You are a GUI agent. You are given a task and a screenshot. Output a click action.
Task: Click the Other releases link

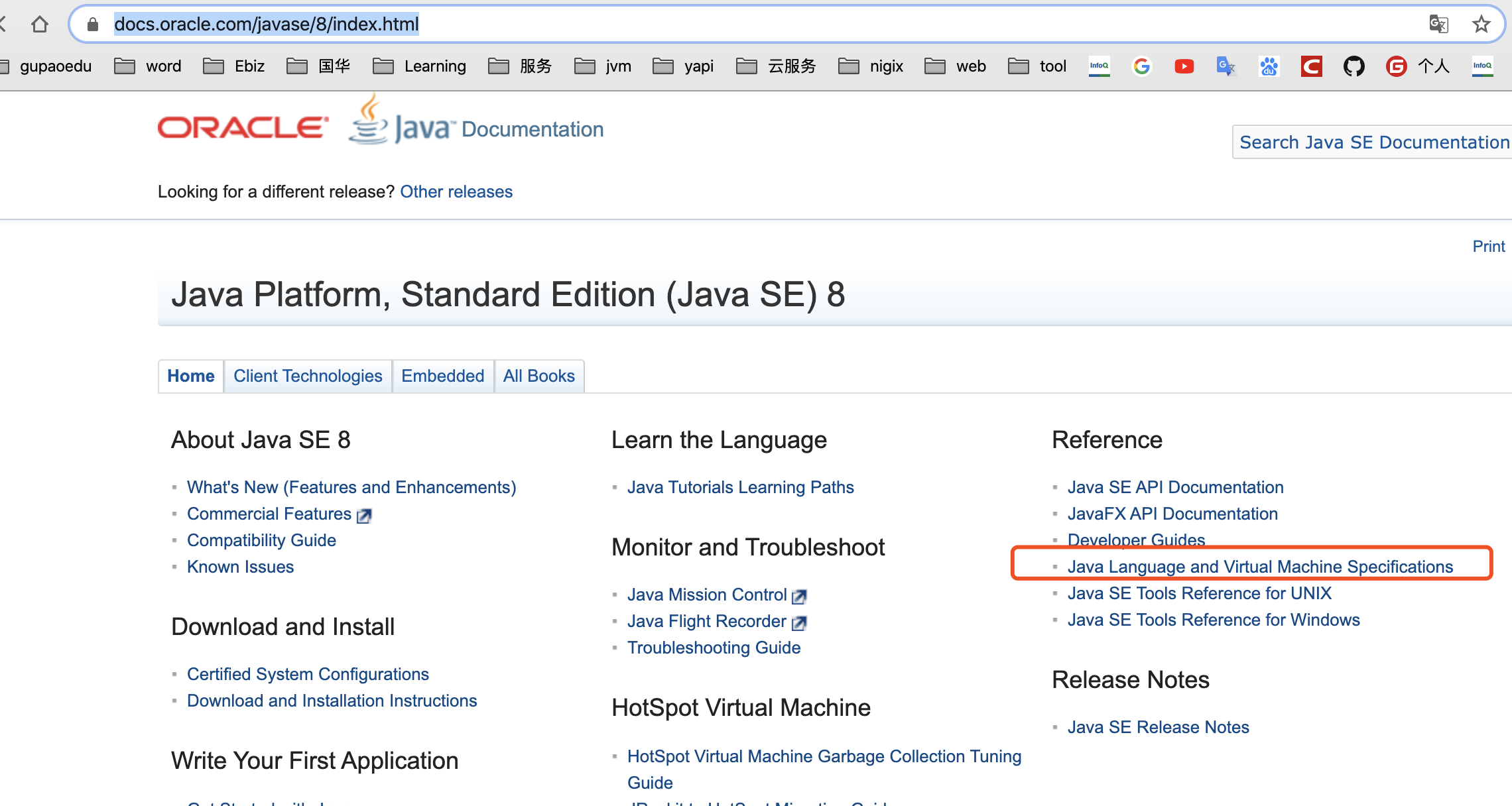[x=456, y=192]
